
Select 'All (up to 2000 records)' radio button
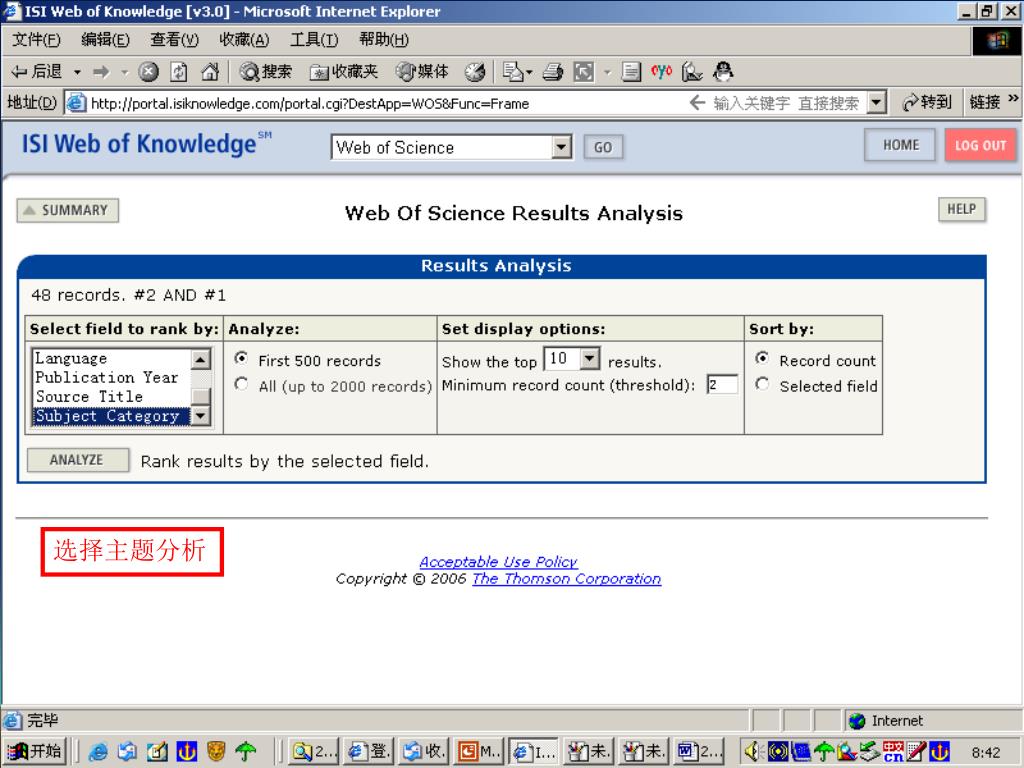(x=241, y=384)
